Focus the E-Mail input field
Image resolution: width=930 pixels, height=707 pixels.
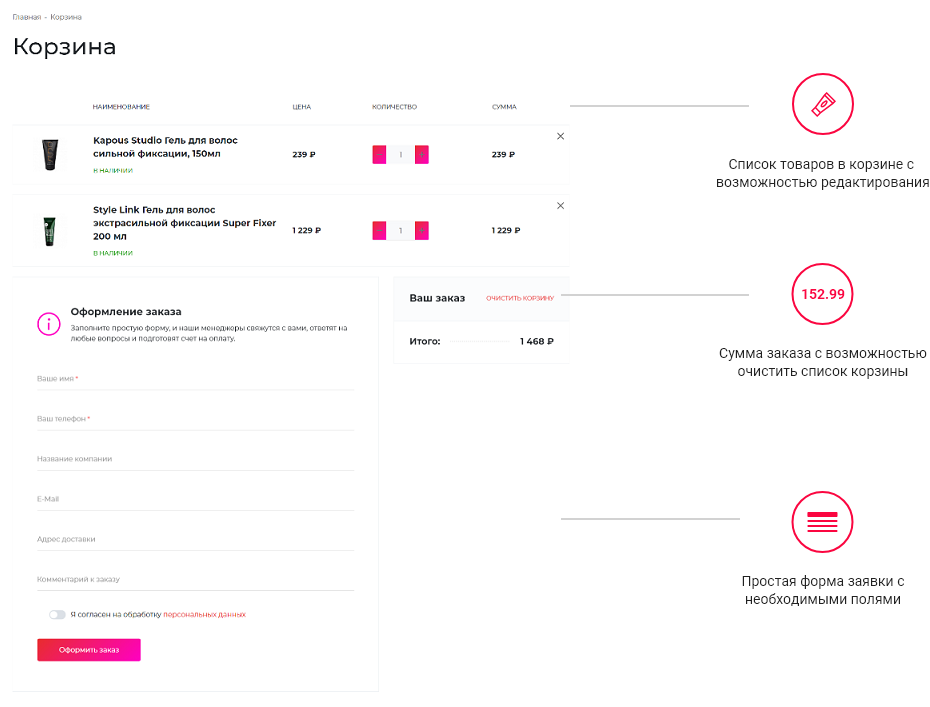[x=196, y=499]
